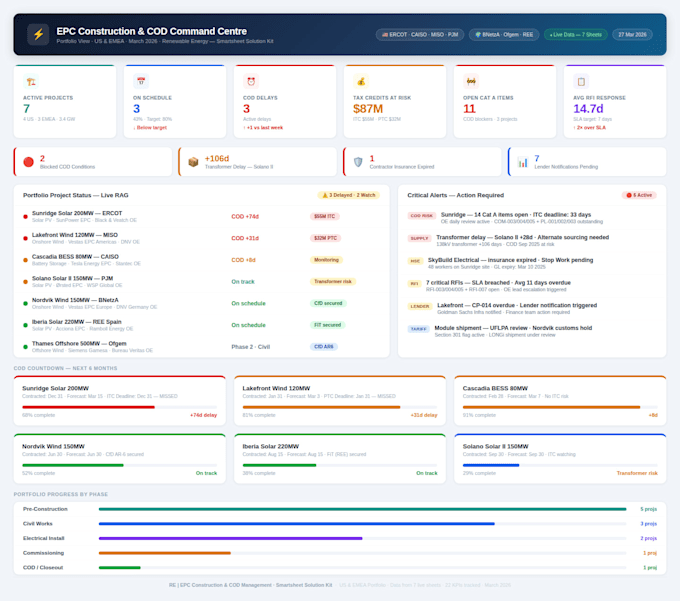
Task: Click Solano Solar II 150MW countdown progress bar
Action: pos(560,465)
